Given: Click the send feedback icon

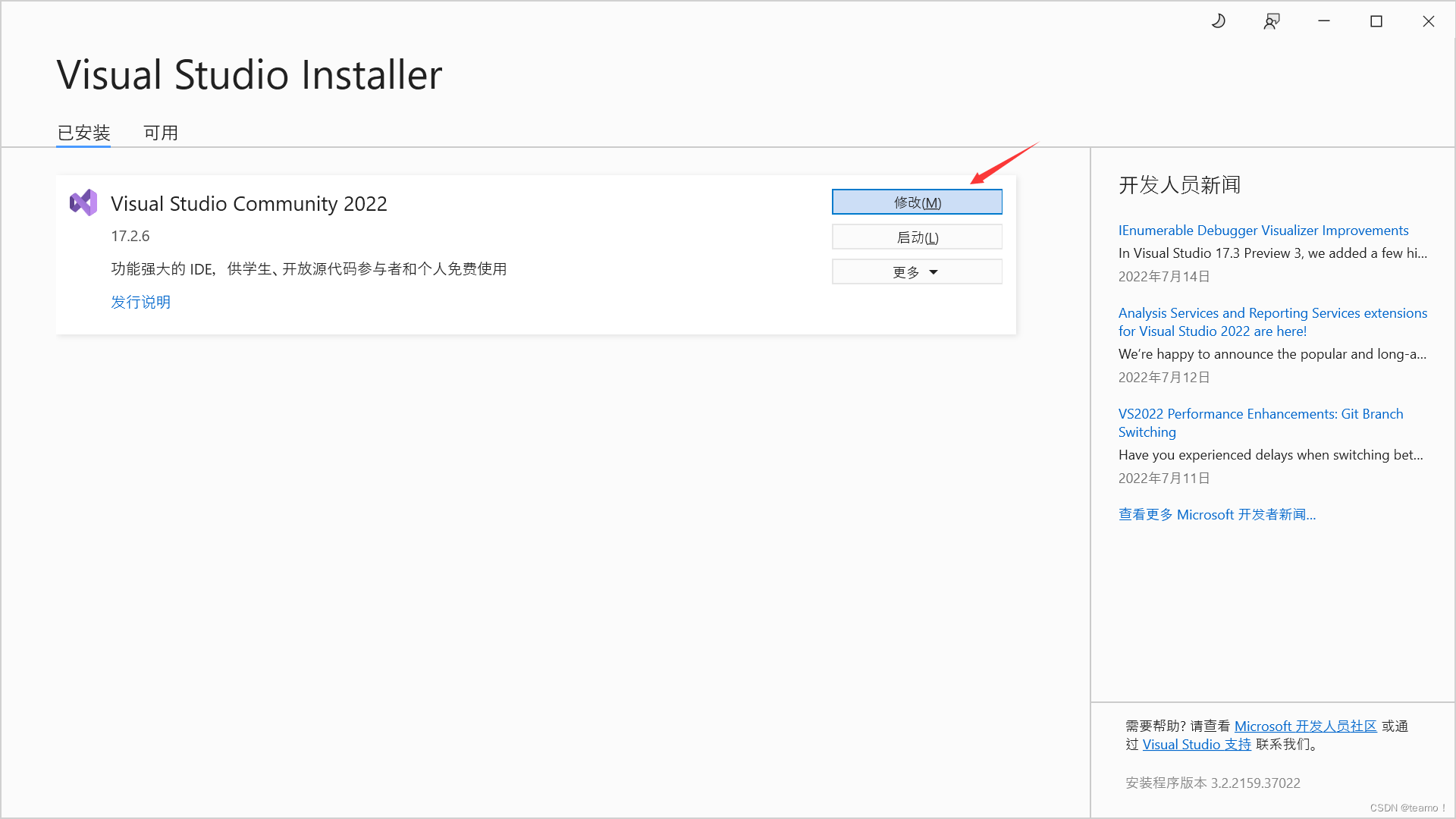Looking at the screenshot, I should [1272, 21].
